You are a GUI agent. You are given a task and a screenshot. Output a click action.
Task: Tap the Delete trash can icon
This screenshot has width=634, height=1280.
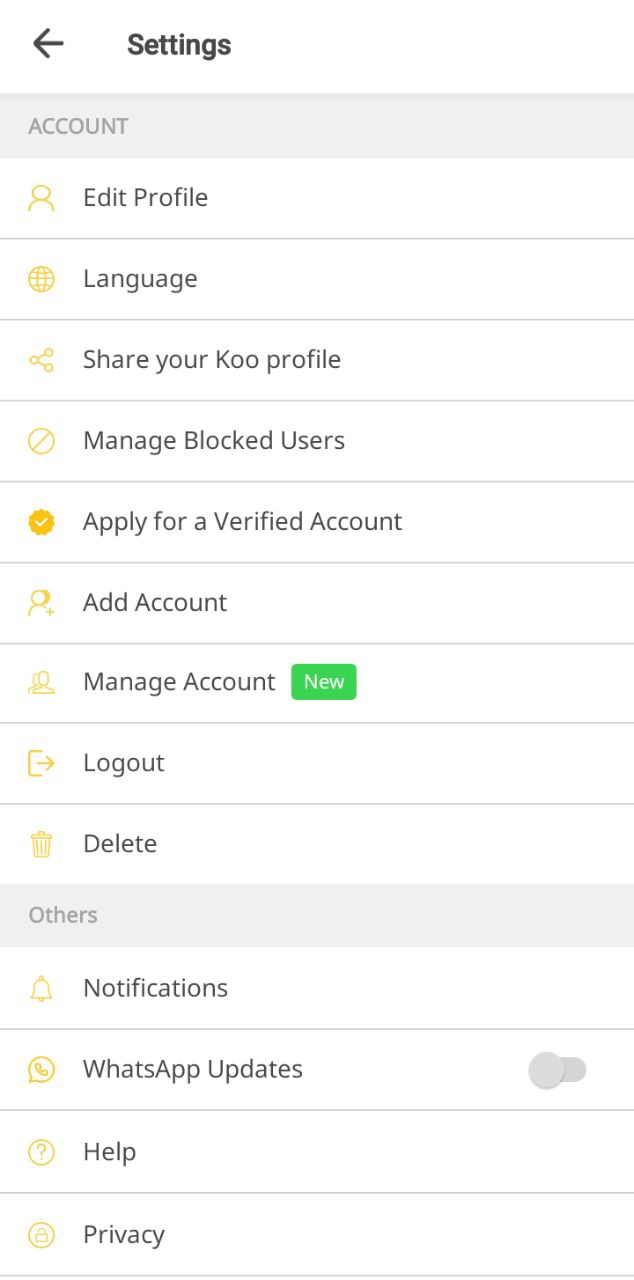point(41,844)
